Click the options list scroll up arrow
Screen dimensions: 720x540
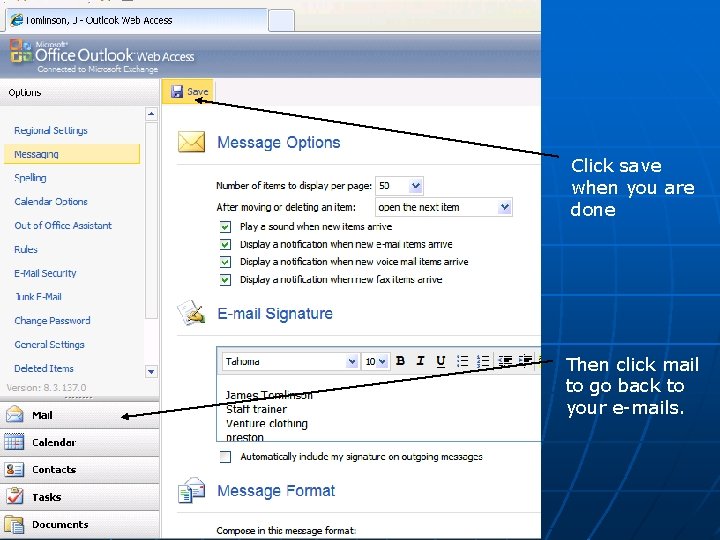point(151,114)
